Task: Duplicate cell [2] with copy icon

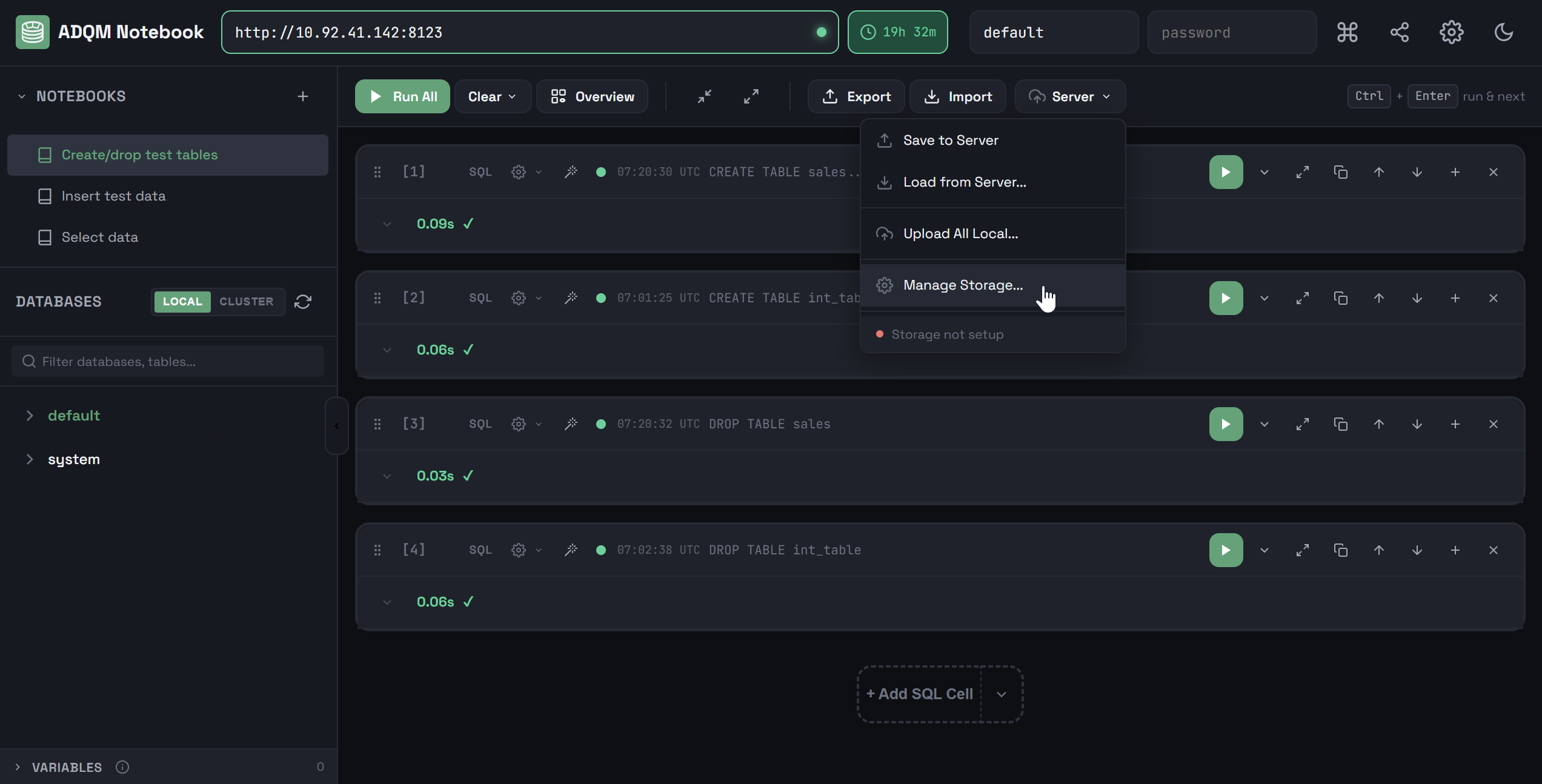Action: coord(1340,298)
